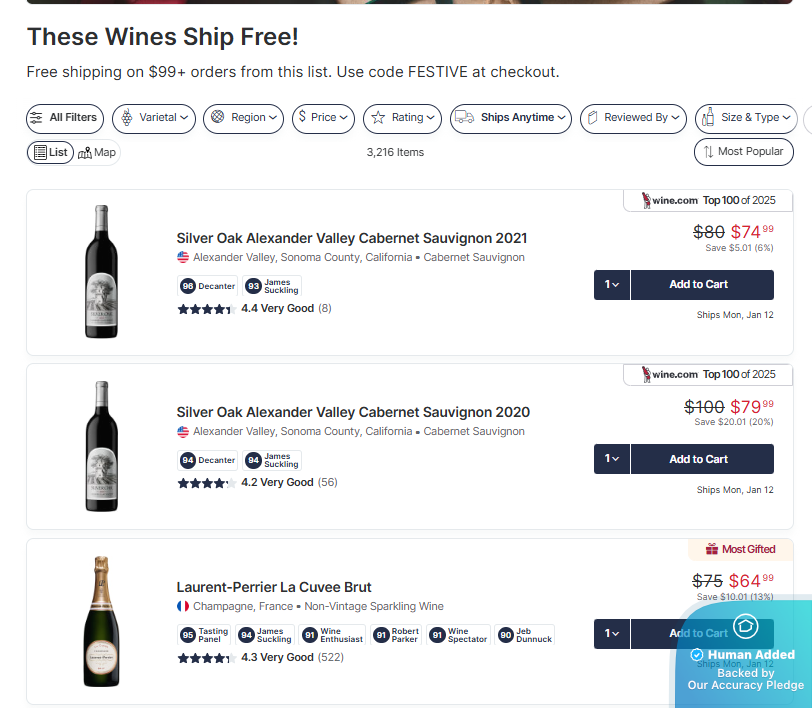Open Silver Oak Cabernet Sauvignon 2021 link

coord(351,238)
